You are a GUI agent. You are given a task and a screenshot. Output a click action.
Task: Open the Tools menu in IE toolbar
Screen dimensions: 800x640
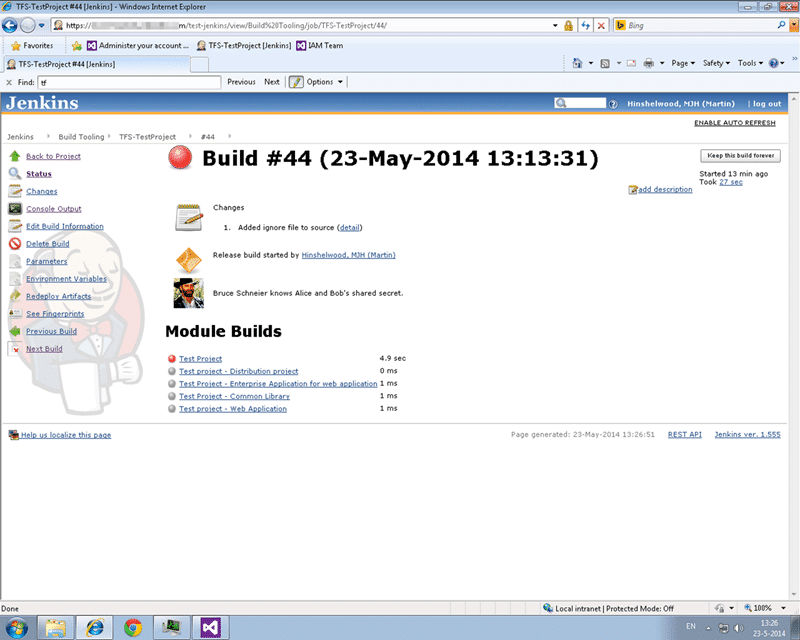pyautogui.click(x=750, y=63)
